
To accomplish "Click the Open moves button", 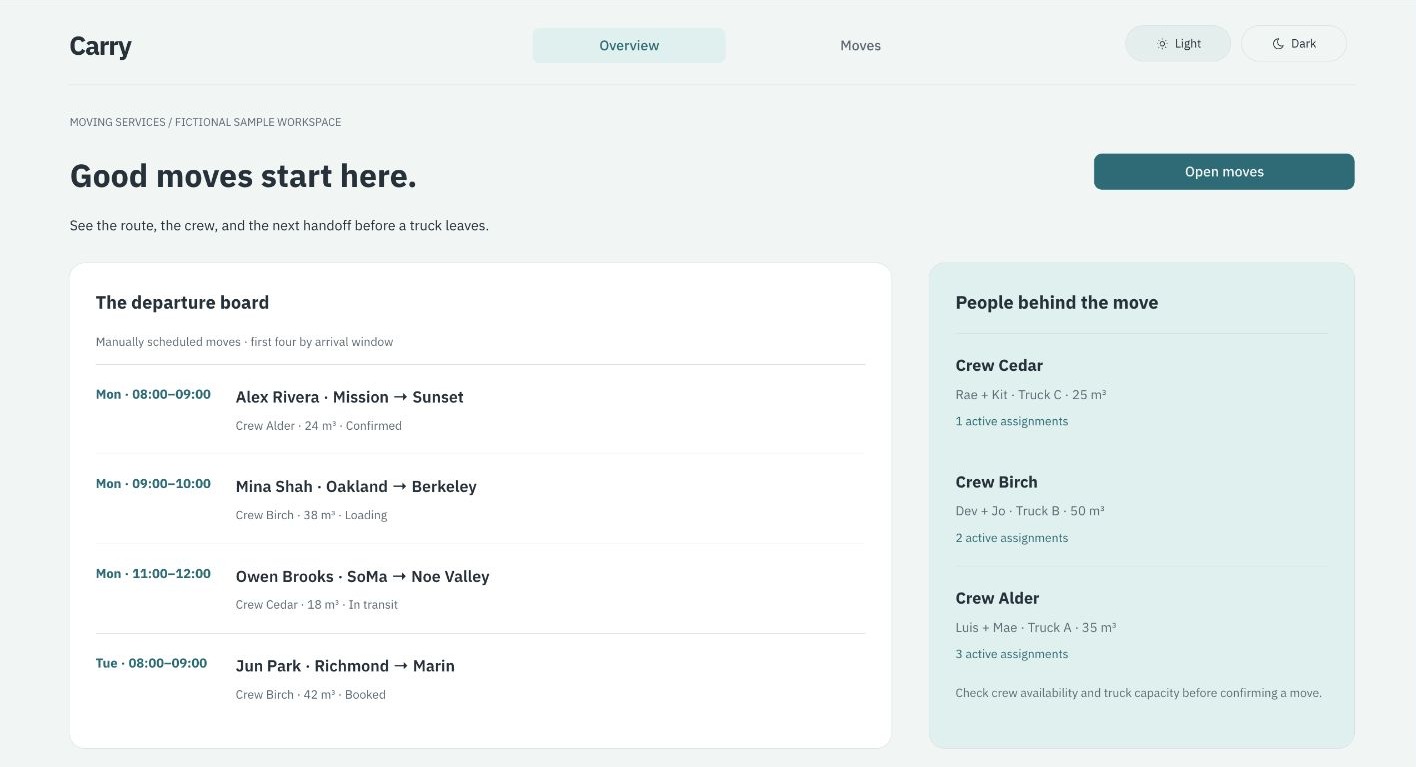I will (1224, 172).
